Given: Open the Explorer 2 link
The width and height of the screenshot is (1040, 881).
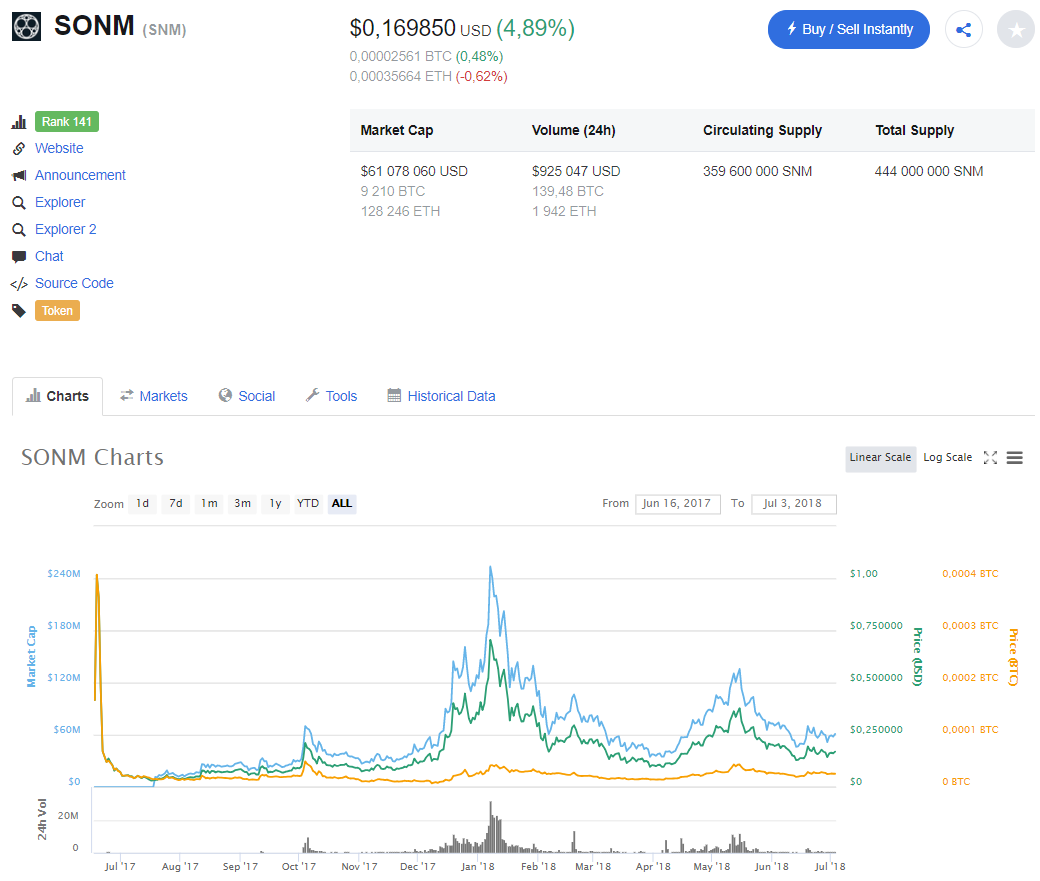Looking at the screenshot, I should click(x=66, y=230).
